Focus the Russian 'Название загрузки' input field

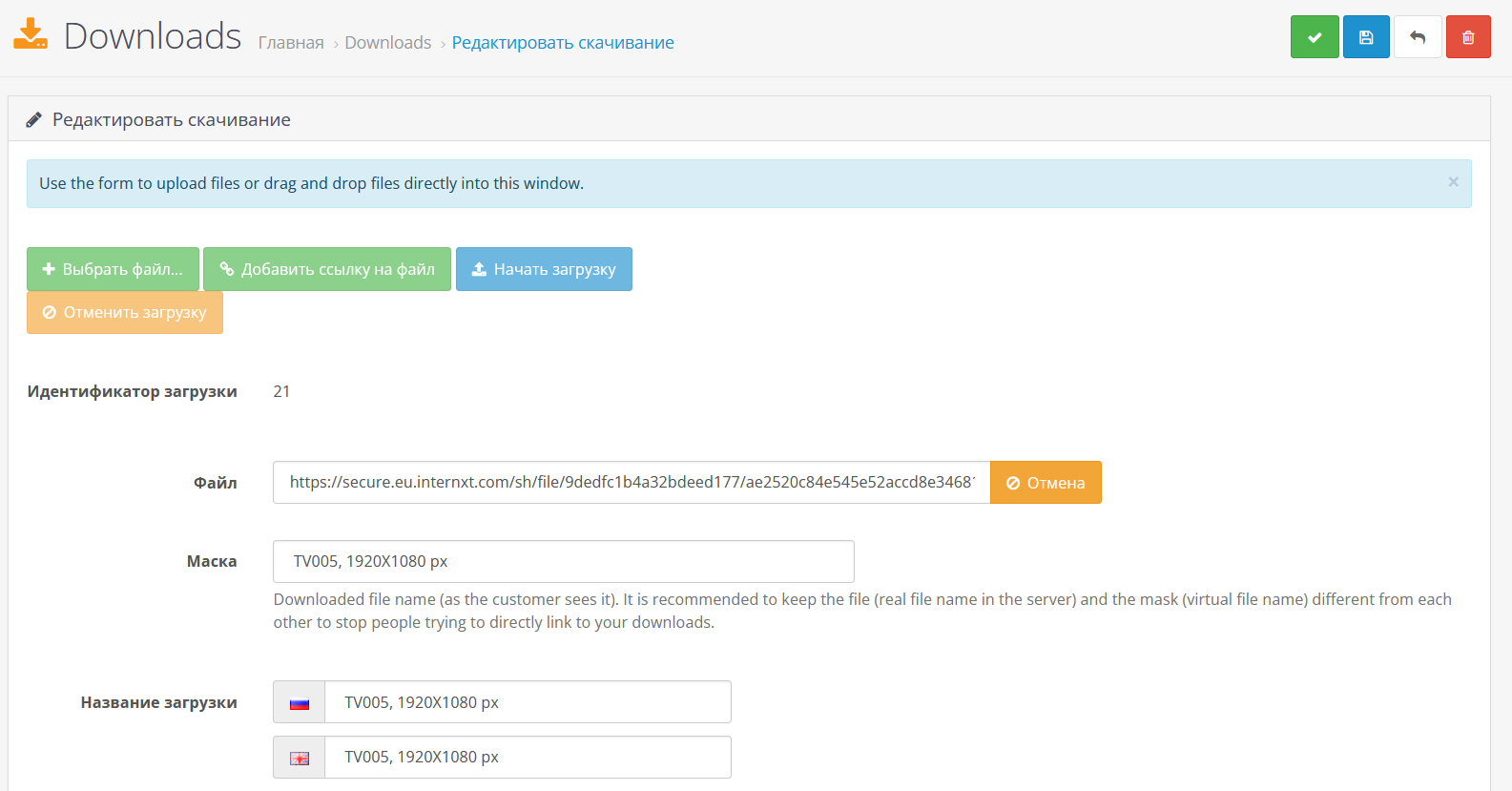click(x=528, y=703)
